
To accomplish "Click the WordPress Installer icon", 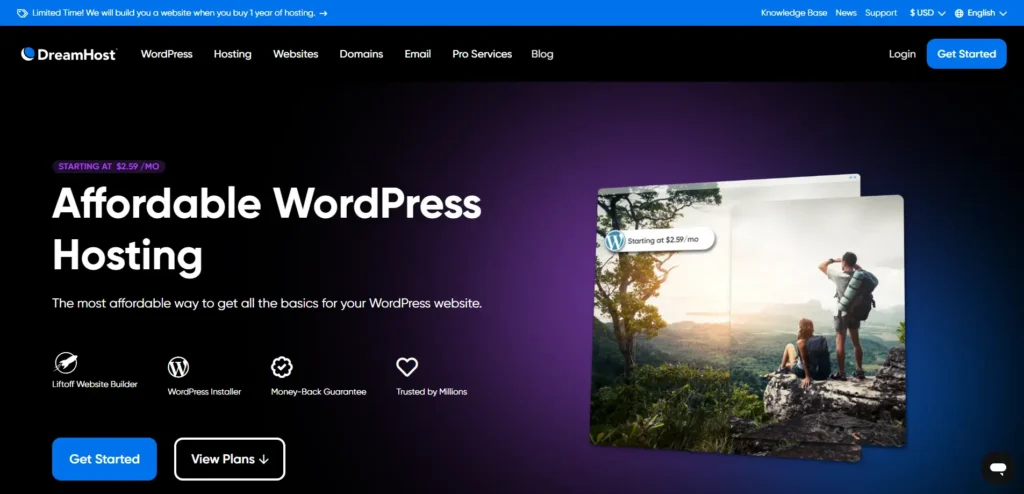I will coord(178,367).
